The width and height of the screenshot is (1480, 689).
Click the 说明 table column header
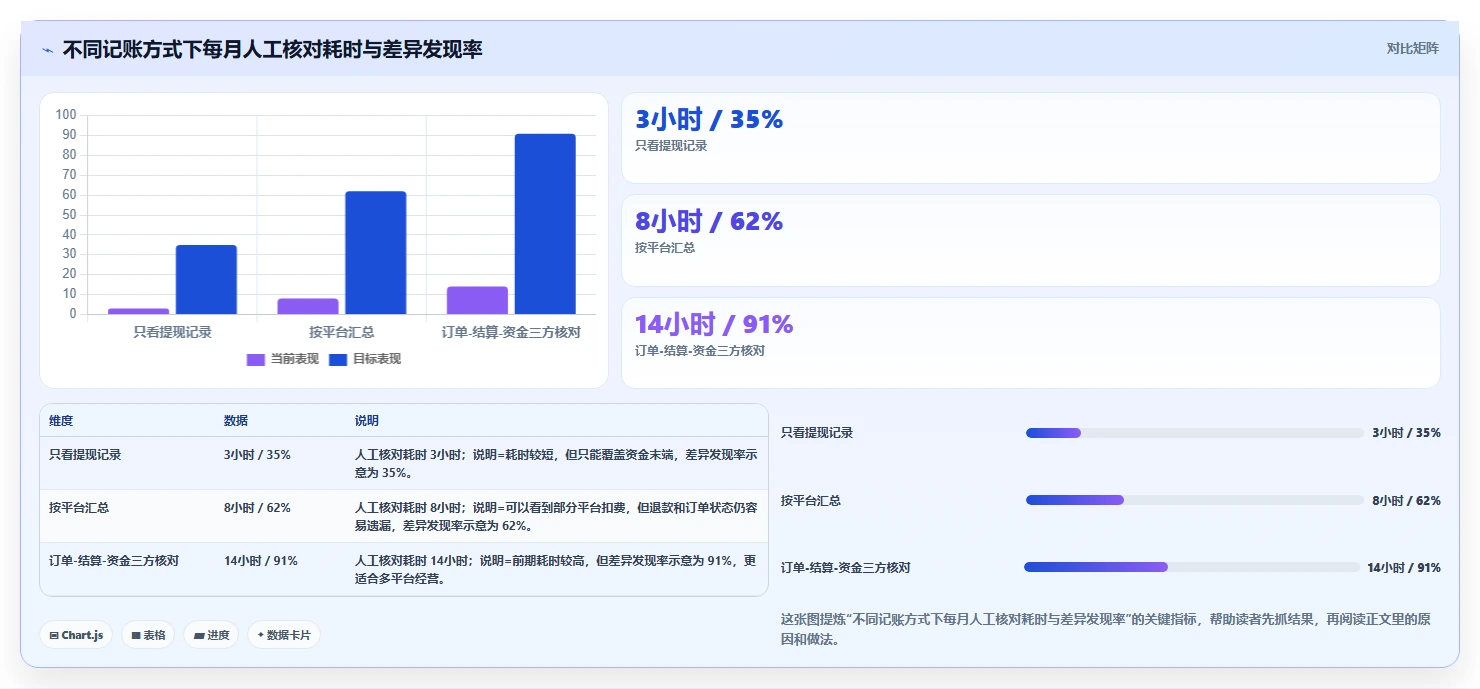(367, 421)
